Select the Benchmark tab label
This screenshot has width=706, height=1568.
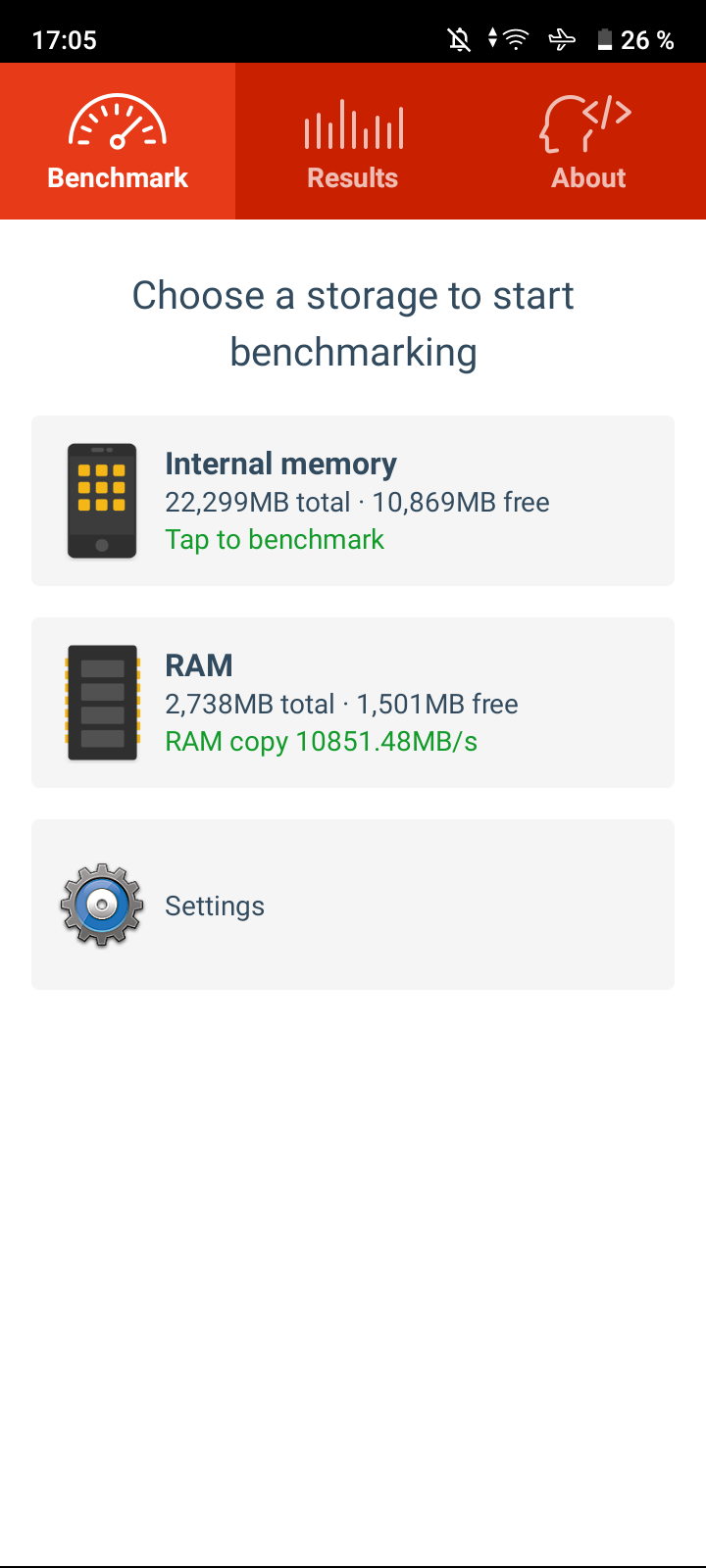click(x=118, y=178)
